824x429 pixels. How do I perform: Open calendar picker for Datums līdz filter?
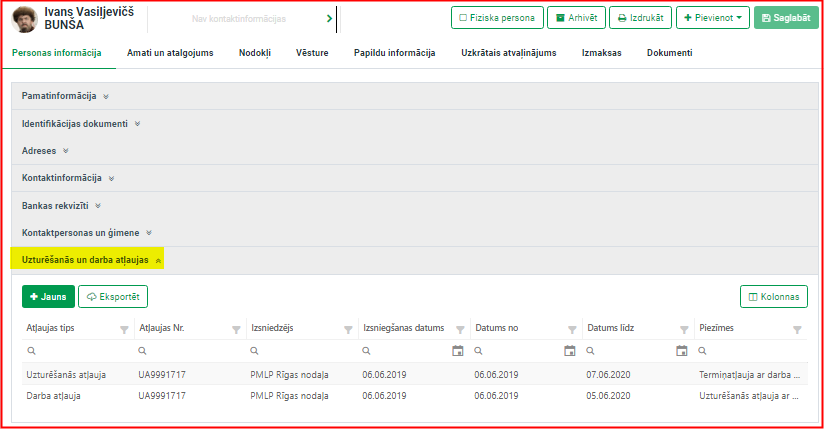682,351
